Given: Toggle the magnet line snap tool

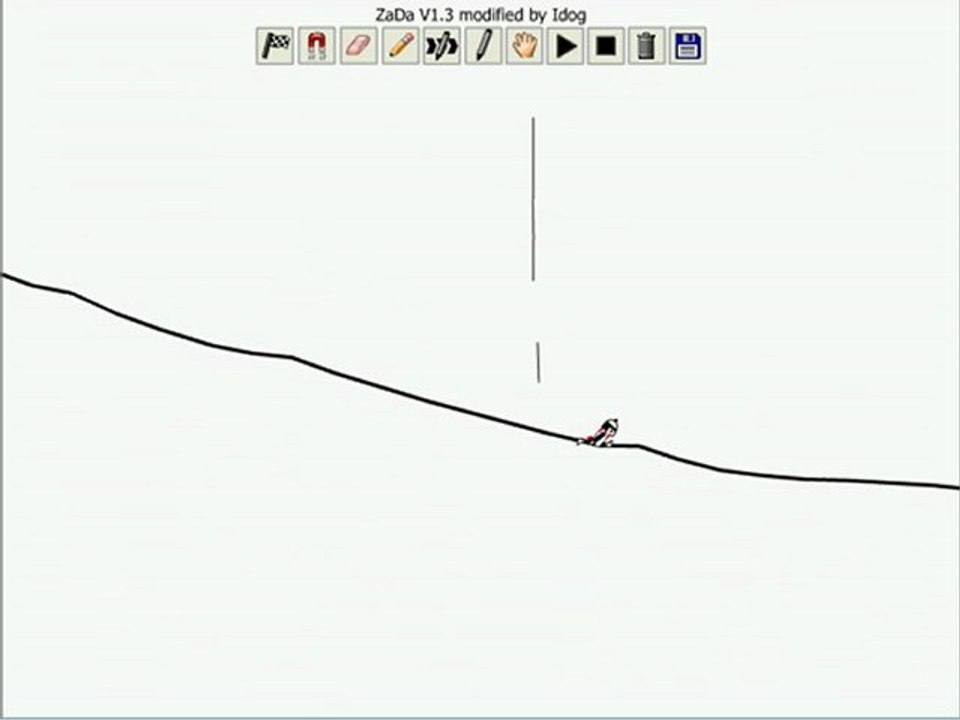Looking at the screenshot, I should [317, 46].
